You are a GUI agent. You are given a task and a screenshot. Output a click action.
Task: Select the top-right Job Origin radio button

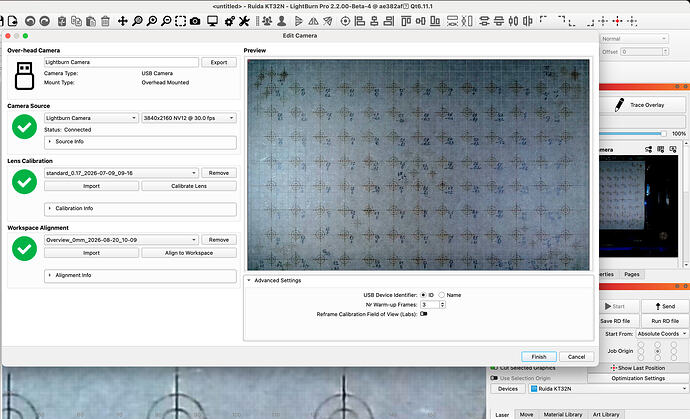tap(674, 345)
